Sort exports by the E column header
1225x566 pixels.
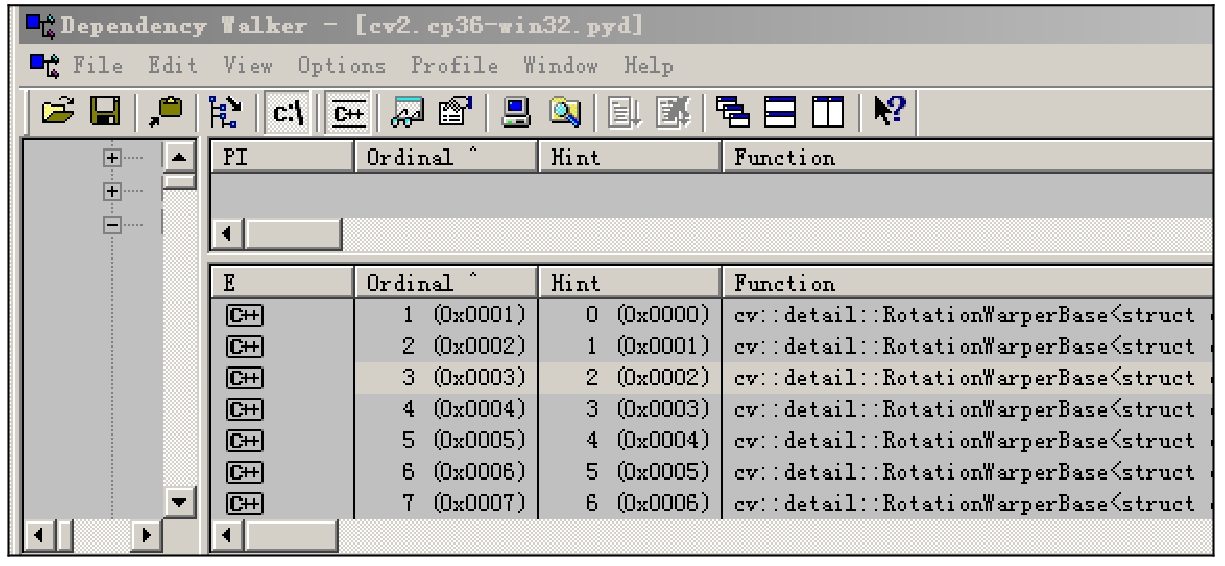281,284
